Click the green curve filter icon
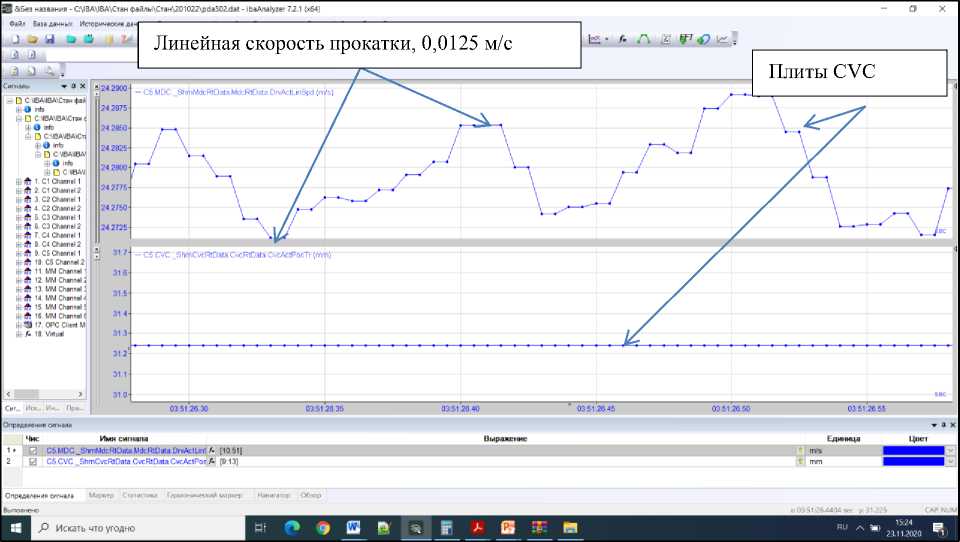 (x=643, y=39)
